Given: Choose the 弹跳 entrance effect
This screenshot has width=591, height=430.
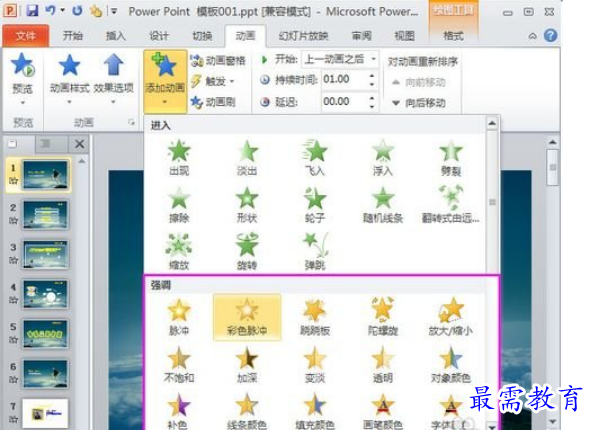Looking at the screenshot, I should (x=315, y=252).
